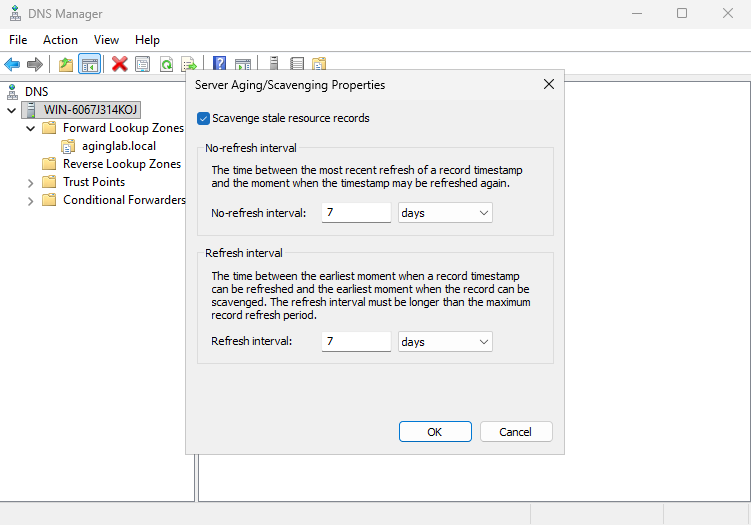Viewport: 751px width, 525px height.
Task: Go up one level with folder icon
Action: tap(66, 64)
